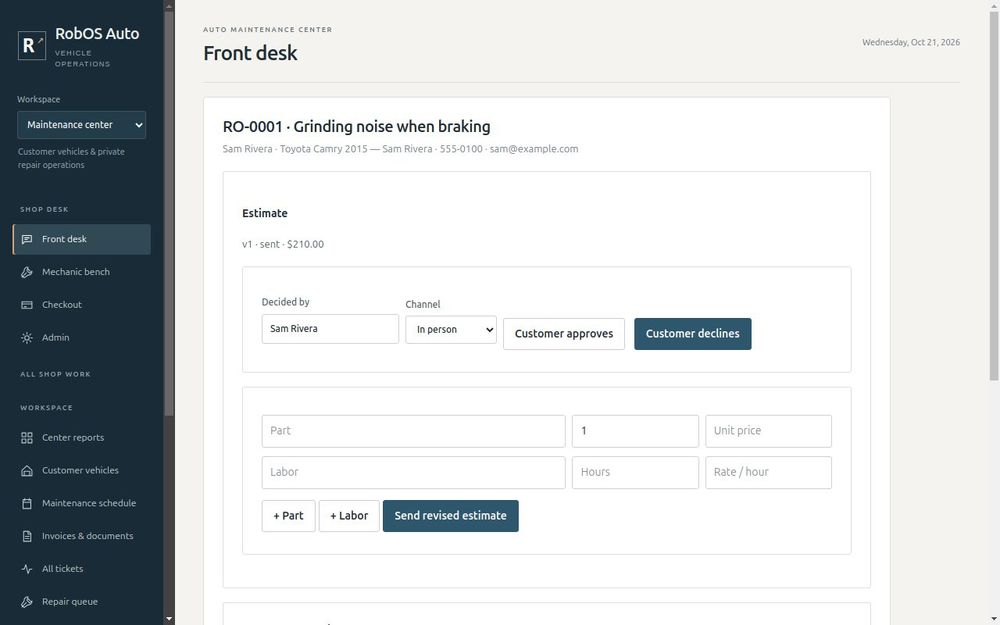The width and height of the screenshot is (1000, 625).
Task: Open Invoices & documents
Action: coord(82,536)
